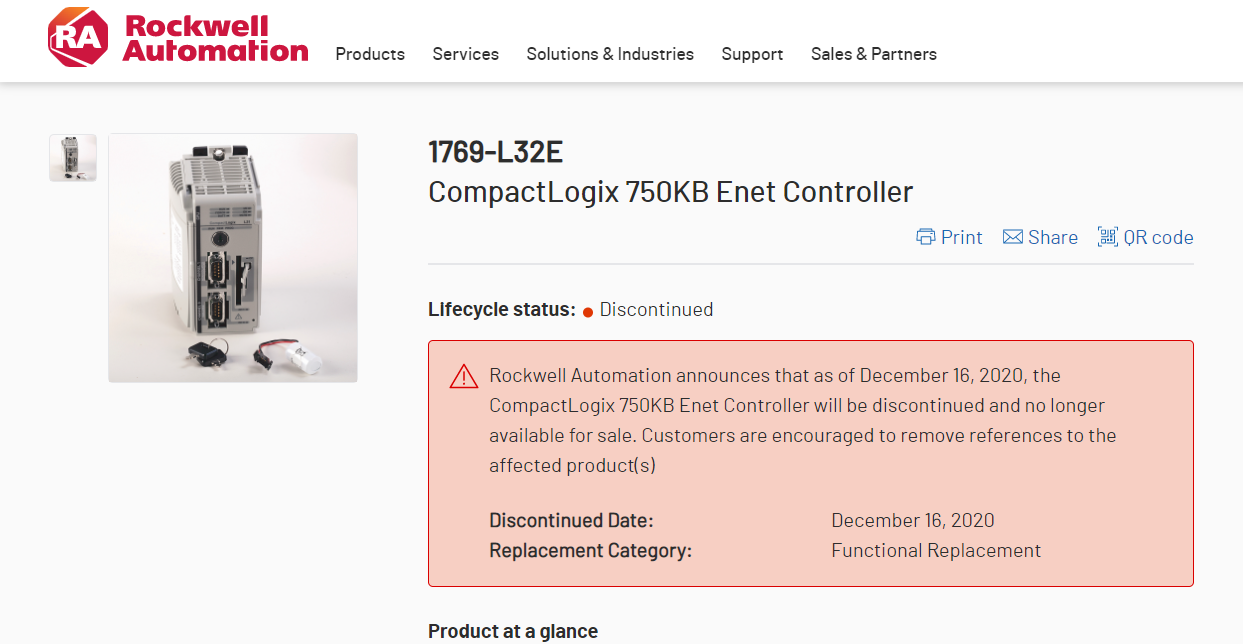Click the 1769-L32E product number heading
The image size is (1243, 644).
(495, 152)
